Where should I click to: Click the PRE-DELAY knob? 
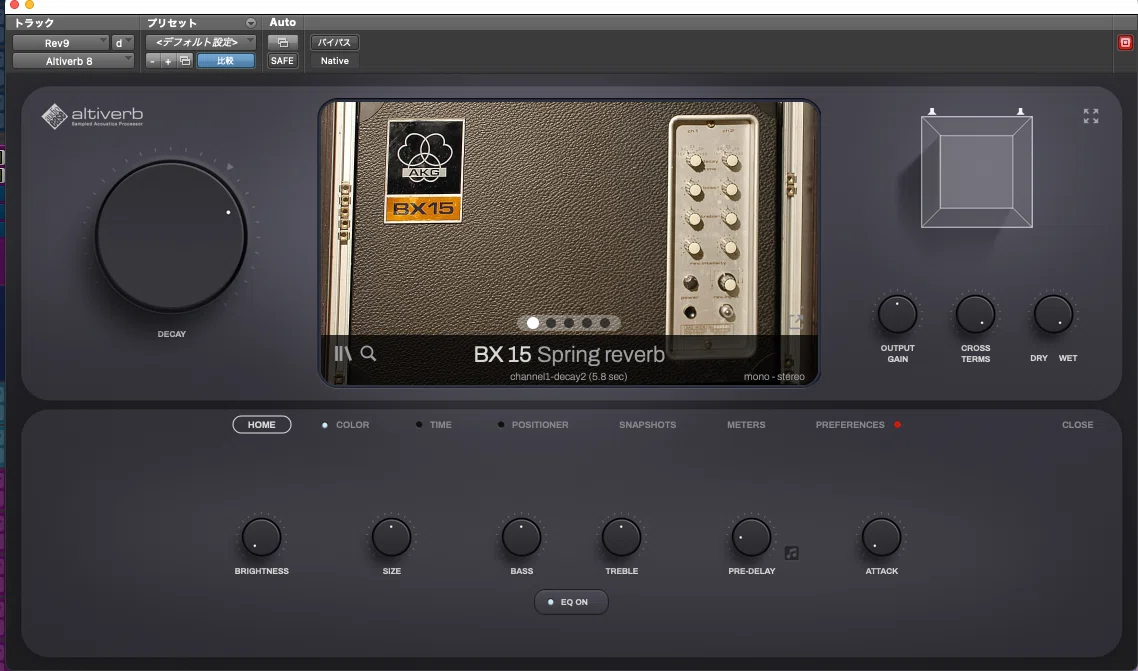coord(751,538)
